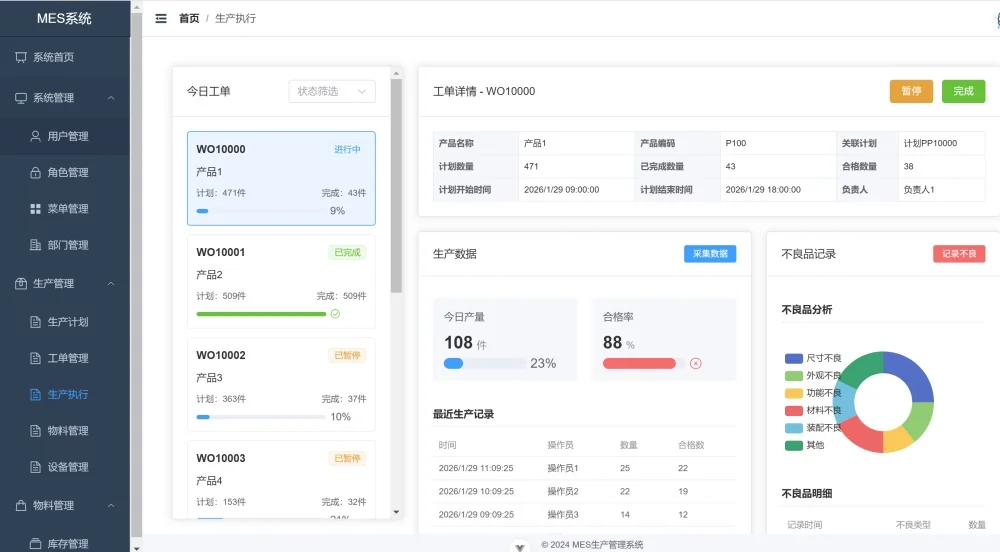Click the WO10000 progress bar

261,211
